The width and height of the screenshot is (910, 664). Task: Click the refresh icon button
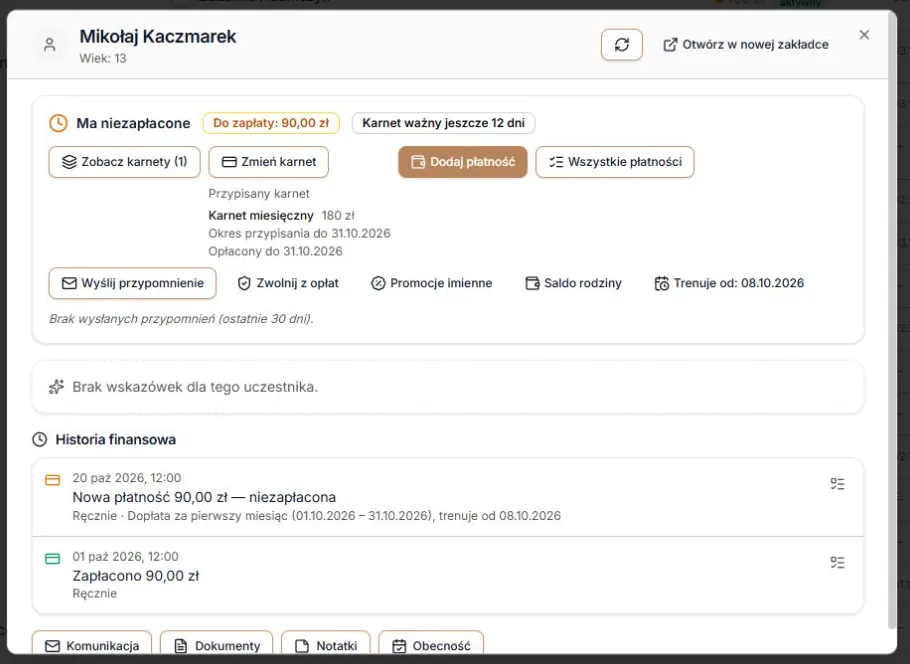coord(622,45)
